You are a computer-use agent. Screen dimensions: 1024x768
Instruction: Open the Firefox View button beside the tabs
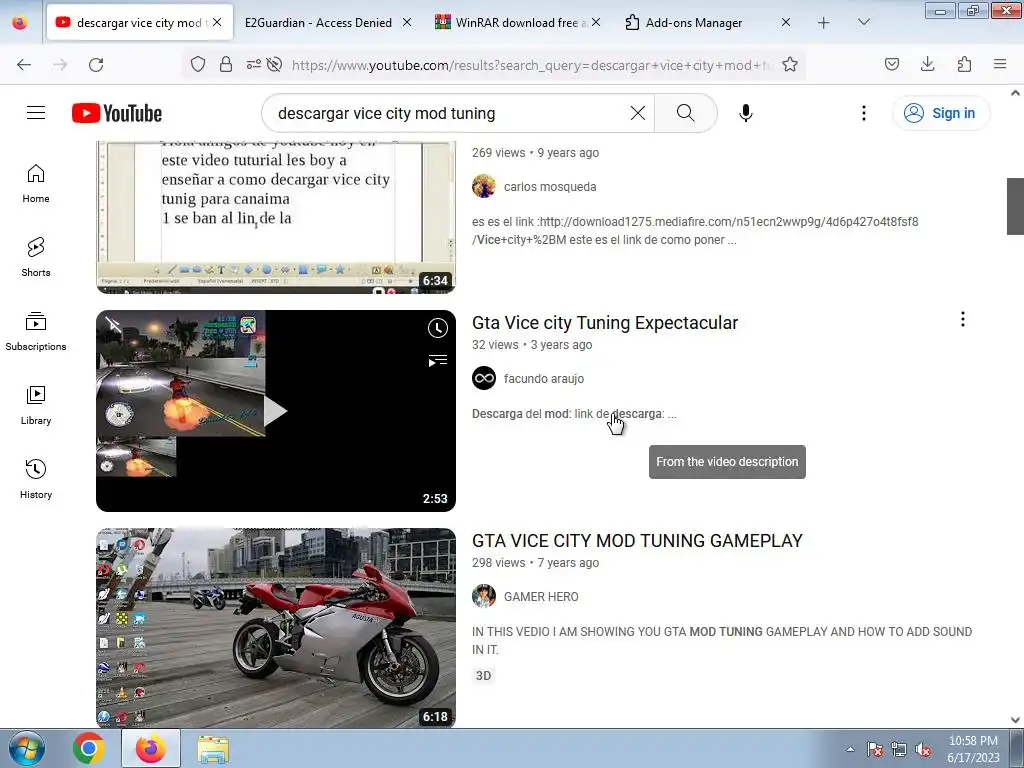pyautogui.click(x=20, y=22)
